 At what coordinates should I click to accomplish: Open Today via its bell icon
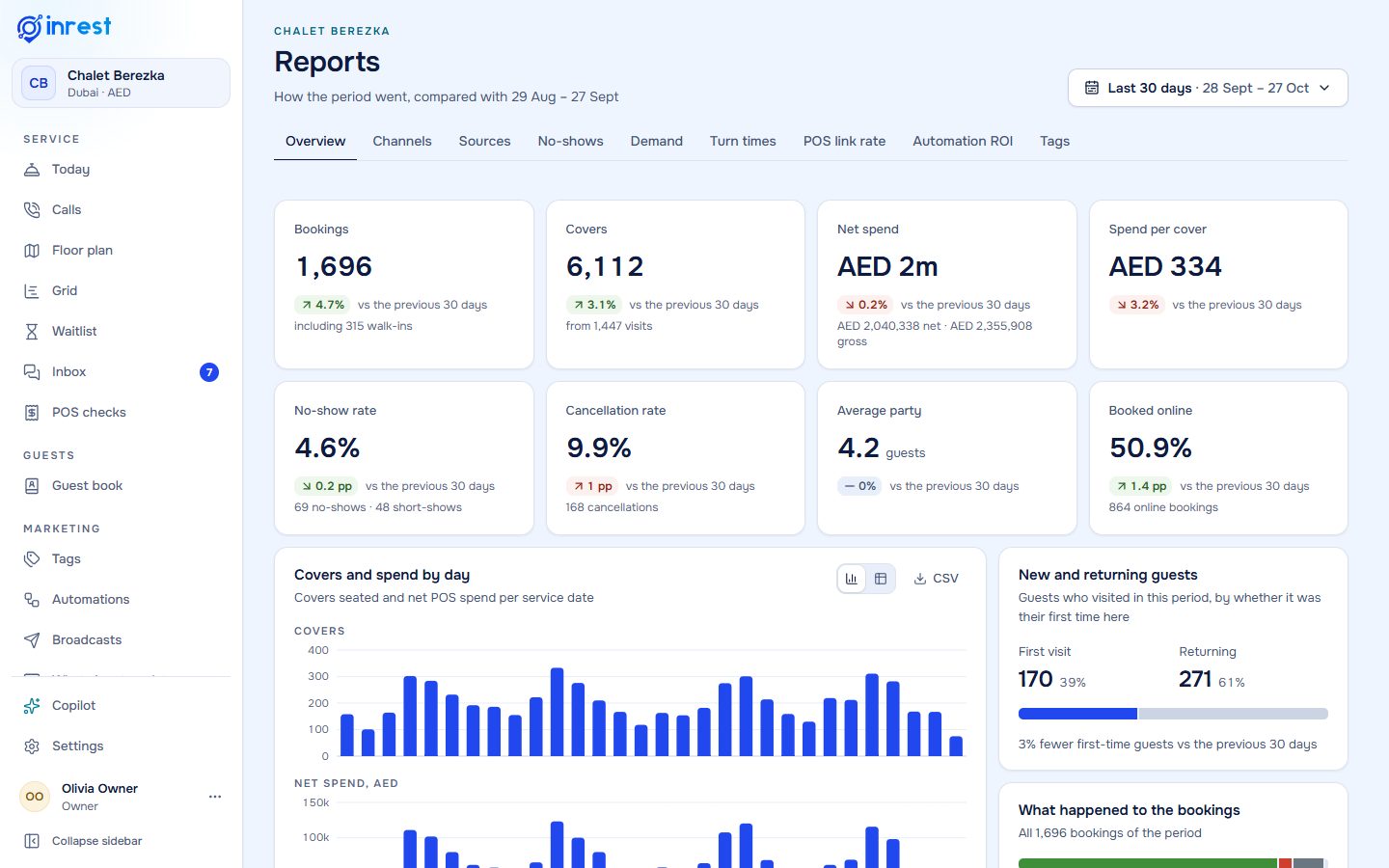click(32, 169)
